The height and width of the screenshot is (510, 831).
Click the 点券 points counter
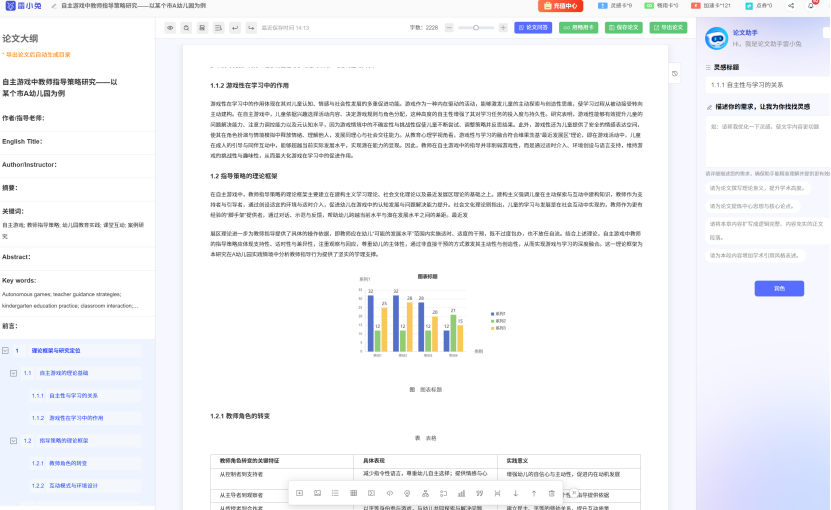coord(758,6)
